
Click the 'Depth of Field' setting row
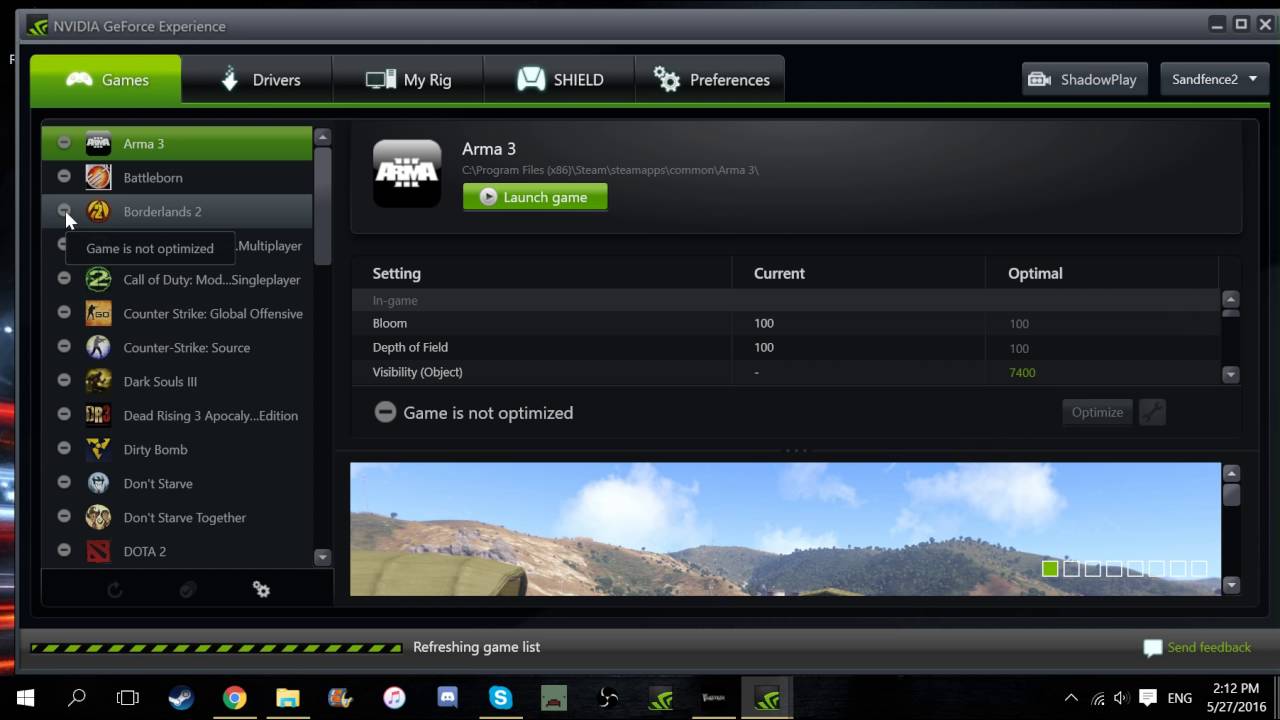click(785, 347)
